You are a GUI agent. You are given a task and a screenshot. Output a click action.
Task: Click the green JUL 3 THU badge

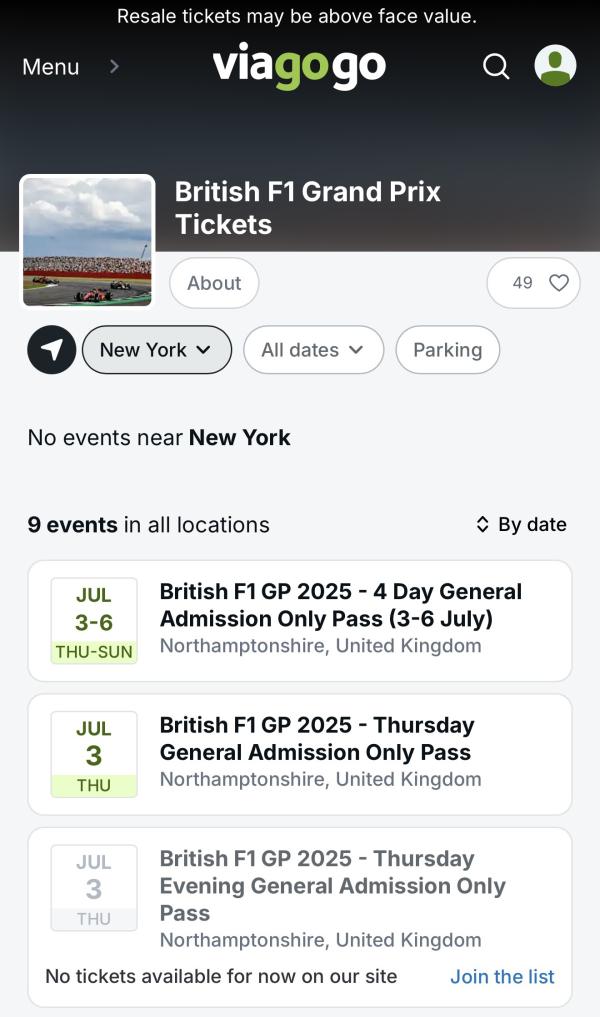tap(94, 754)
